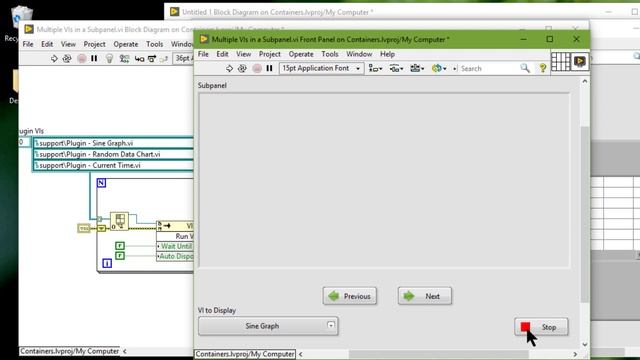
Task: Open the View menu in Front Panel window
Action: (x=243, y=54)
